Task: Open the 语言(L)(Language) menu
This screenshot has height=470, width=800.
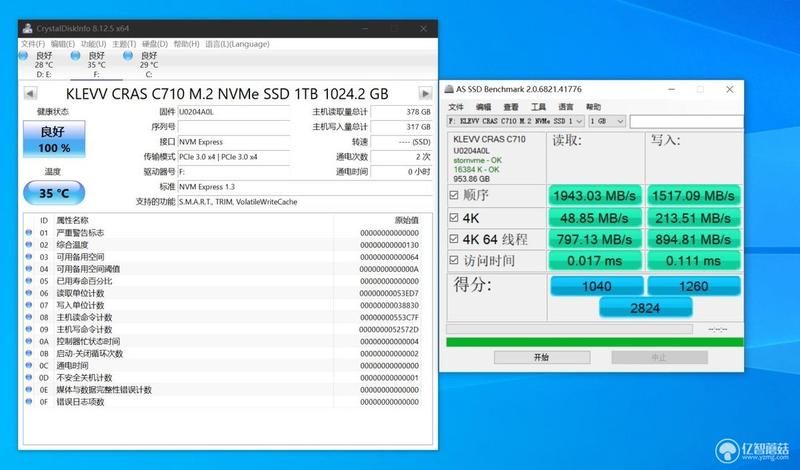Action: click(237, 44)
